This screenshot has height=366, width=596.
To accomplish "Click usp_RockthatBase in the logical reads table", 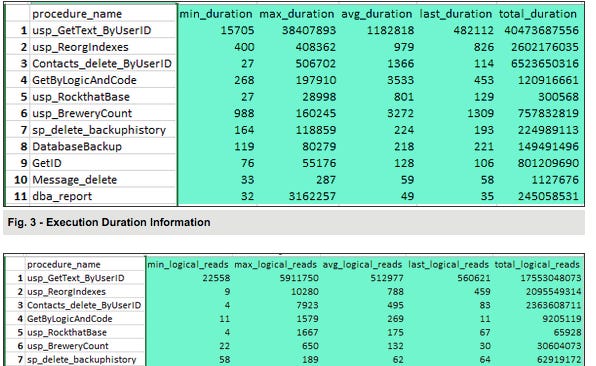I will pos(67,333).
